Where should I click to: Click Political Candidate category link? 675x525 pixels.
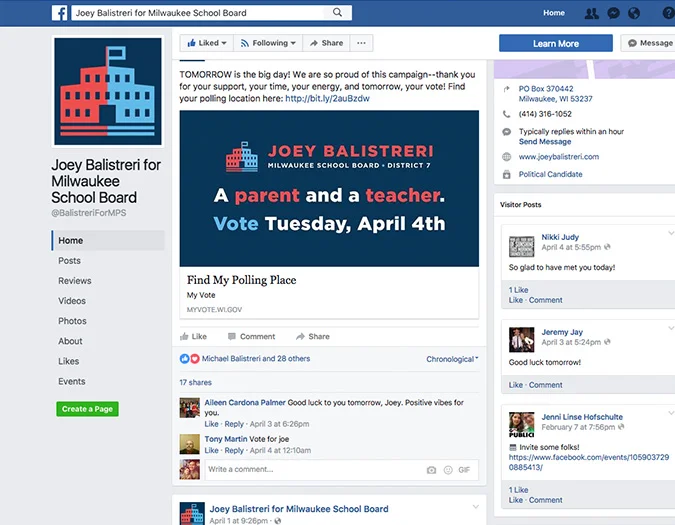click(x=550, y=174)
